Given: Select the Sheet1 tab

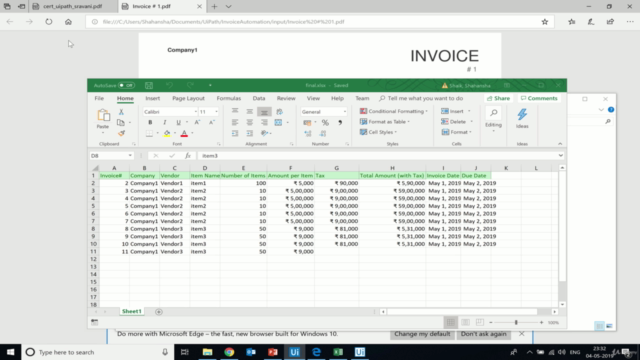Looking at the screenshot, I should pyautogui.click(x=131, y=311).
